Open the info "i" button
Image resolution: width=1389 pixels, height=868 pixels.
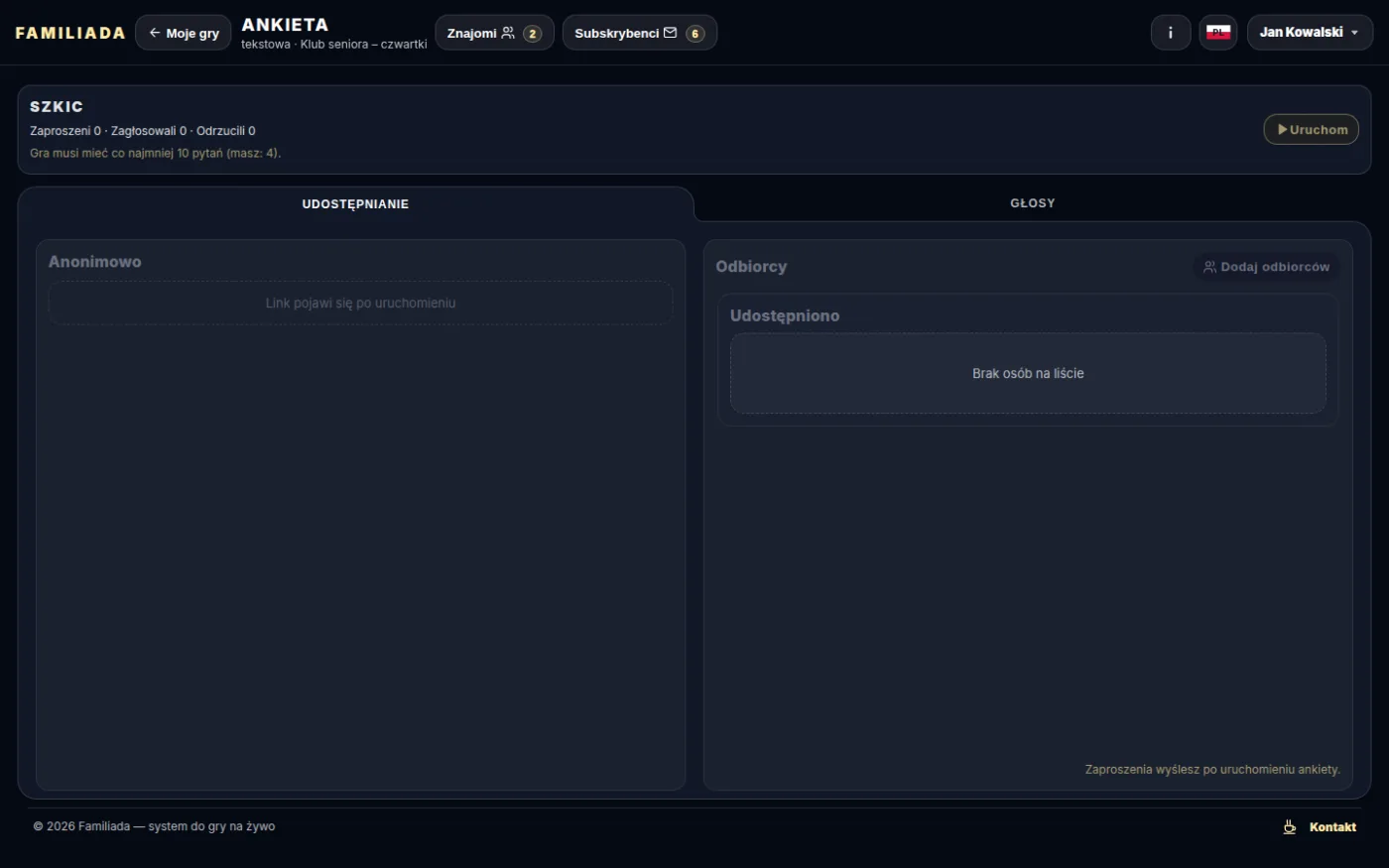point(1171,33)
